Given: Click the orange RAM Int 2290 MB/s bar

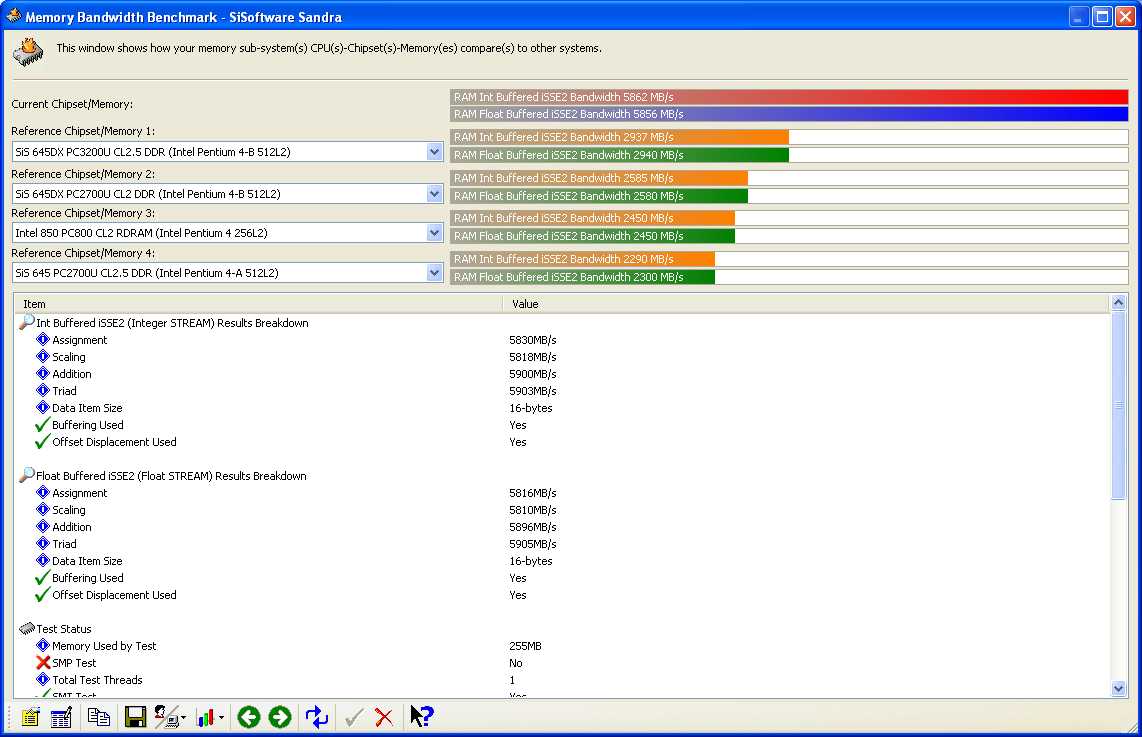Looking at the screenshot, I should [x=583, y=259].
